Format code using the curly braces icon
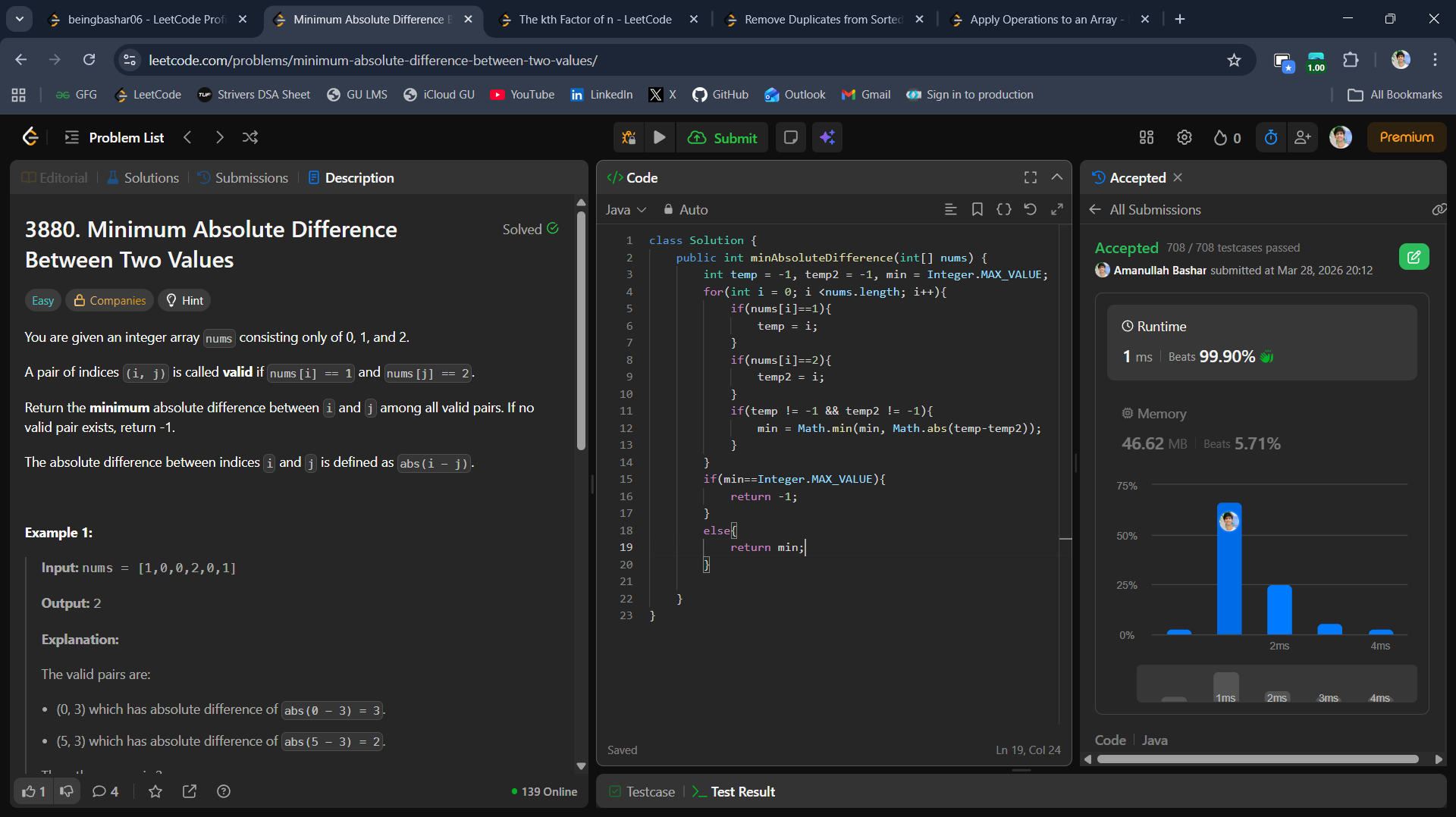The height and width of the screenshot is (817, 1456). (x=1003, y=209)
